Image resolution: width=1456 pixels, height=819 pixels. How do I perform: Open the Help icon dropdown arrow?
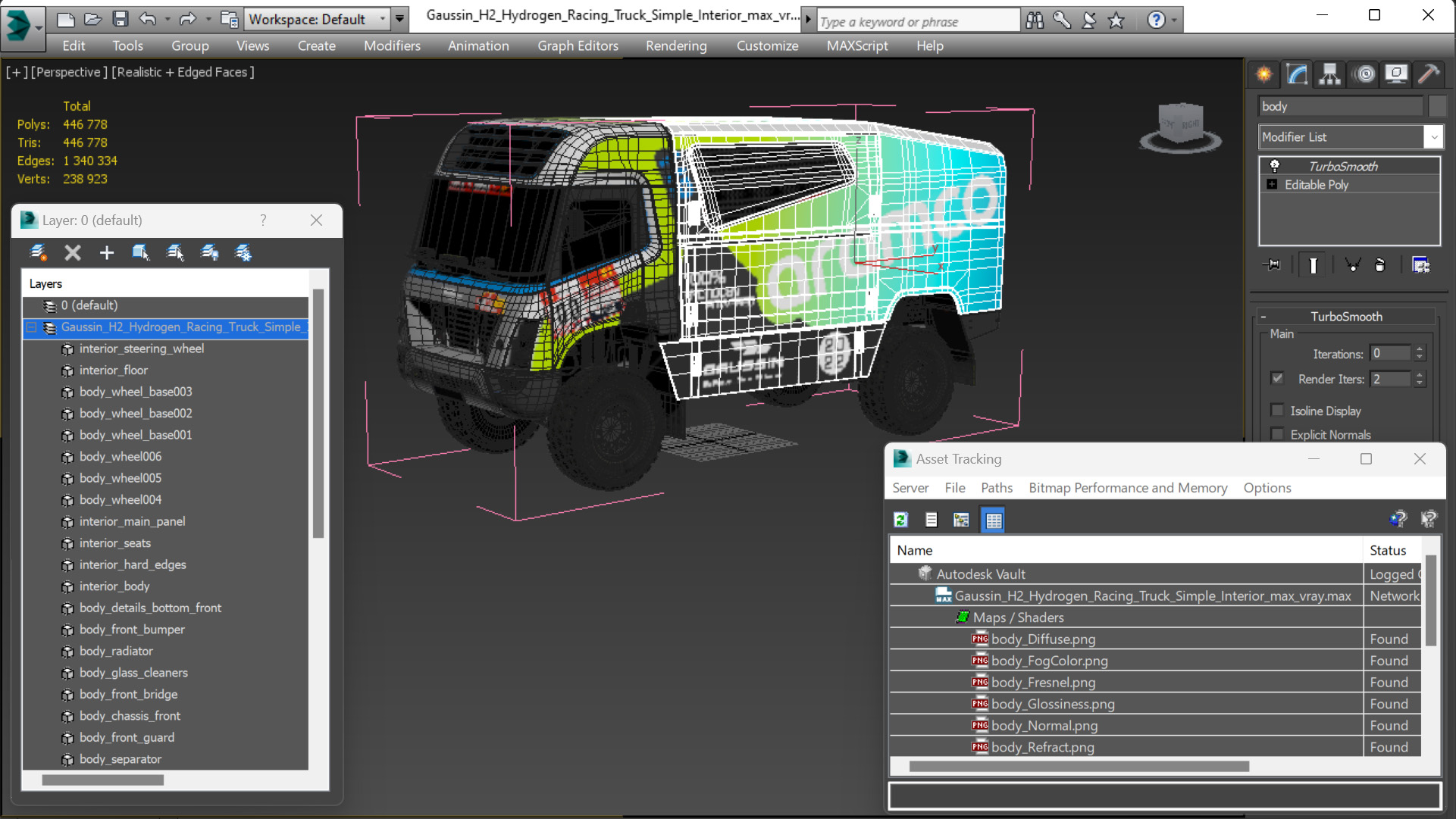[1174, 20]
